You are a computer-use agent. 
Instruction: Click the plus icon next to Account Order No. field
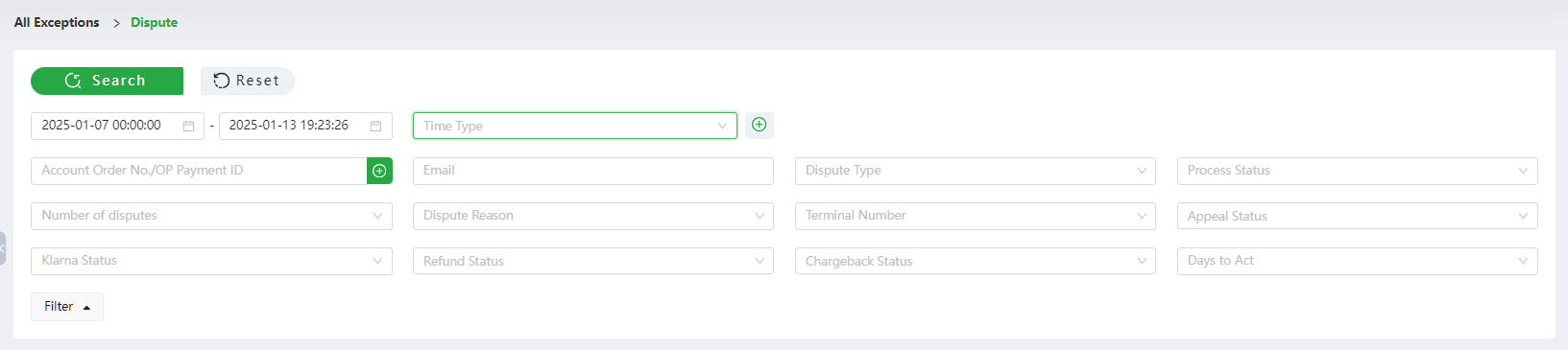point(379,171)
